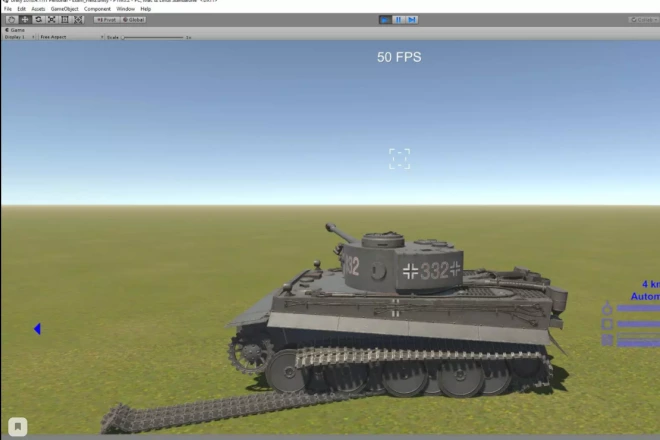
Task: Select the Rotate tool
Action: (38, 19)
